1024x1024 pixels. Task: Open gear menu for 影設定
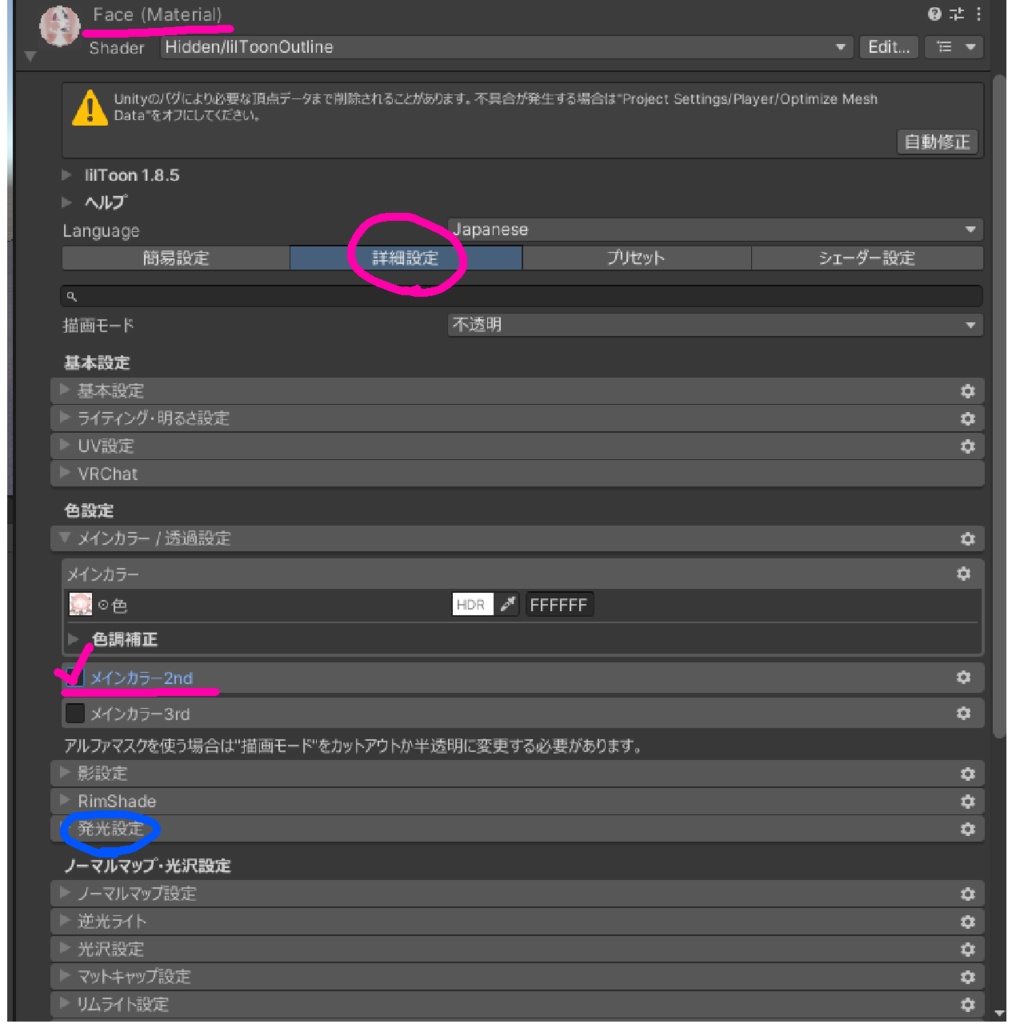click(x=967, y=774)
